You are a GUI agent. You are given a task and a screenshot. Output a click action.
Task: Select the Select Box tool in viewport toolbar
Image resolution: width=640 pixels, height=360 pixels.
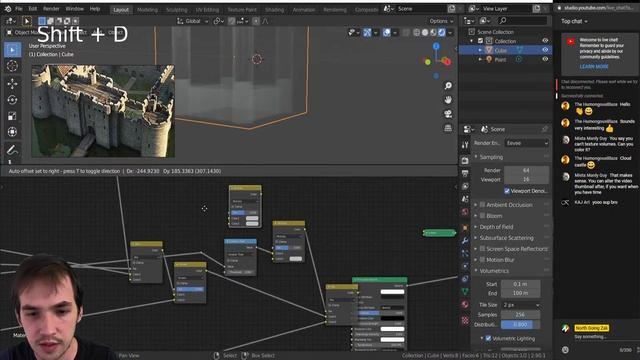(12, 50)
